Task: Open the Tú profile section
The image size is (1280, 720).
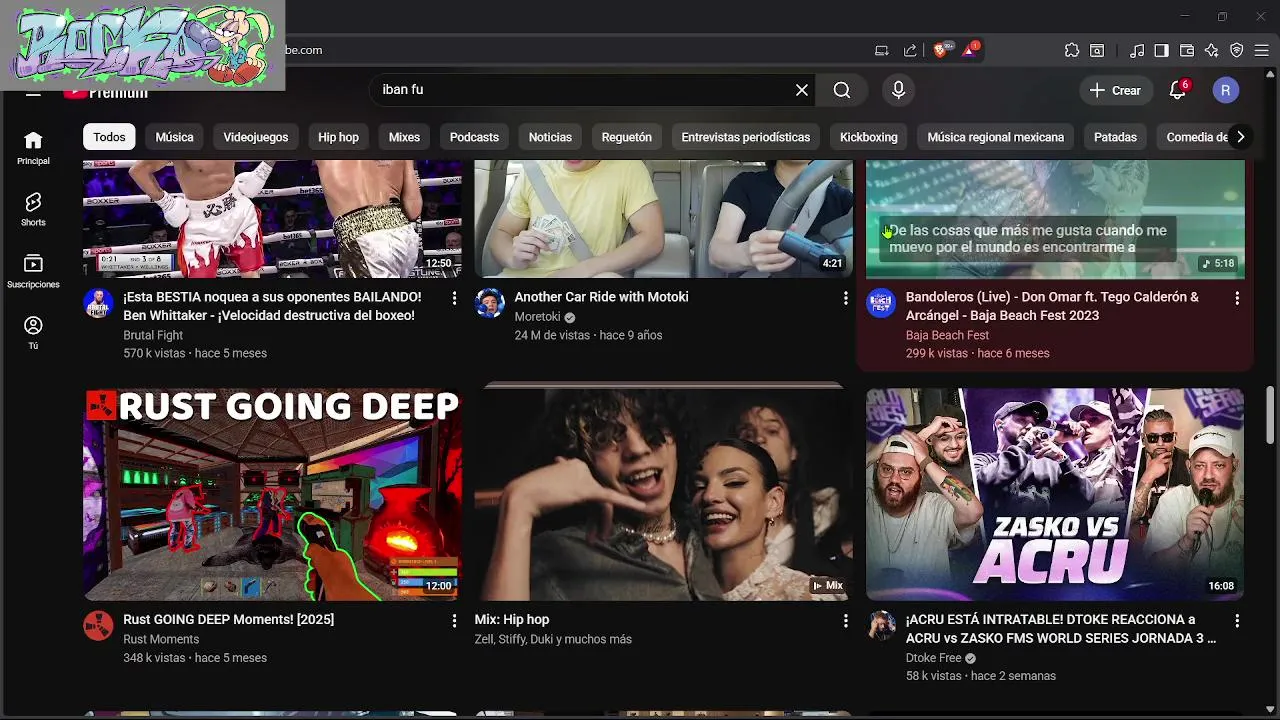Action: pos(33,326)
